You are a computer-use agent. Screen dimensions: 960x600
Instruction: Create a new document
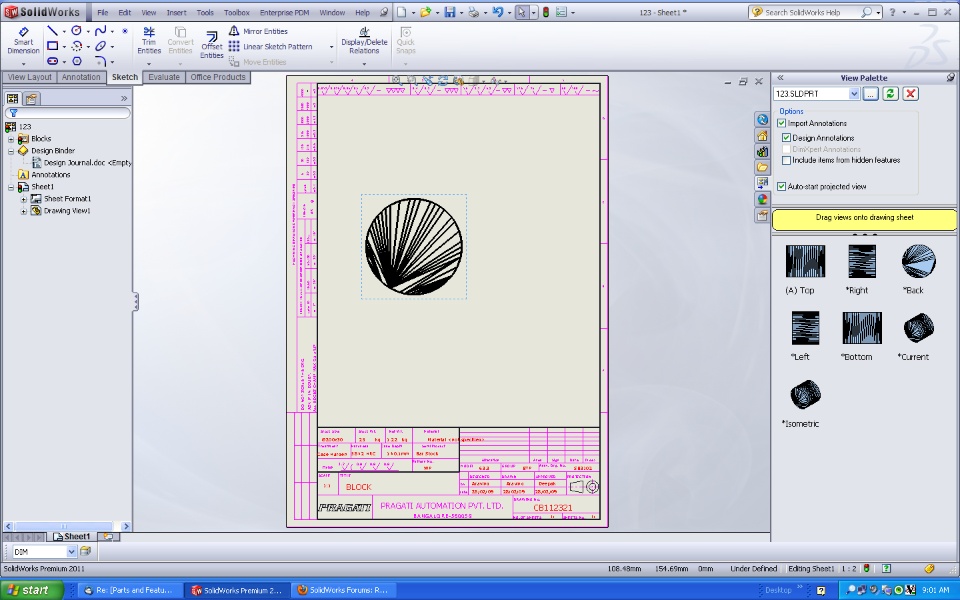pyautogui.click(x=401, y=12)
